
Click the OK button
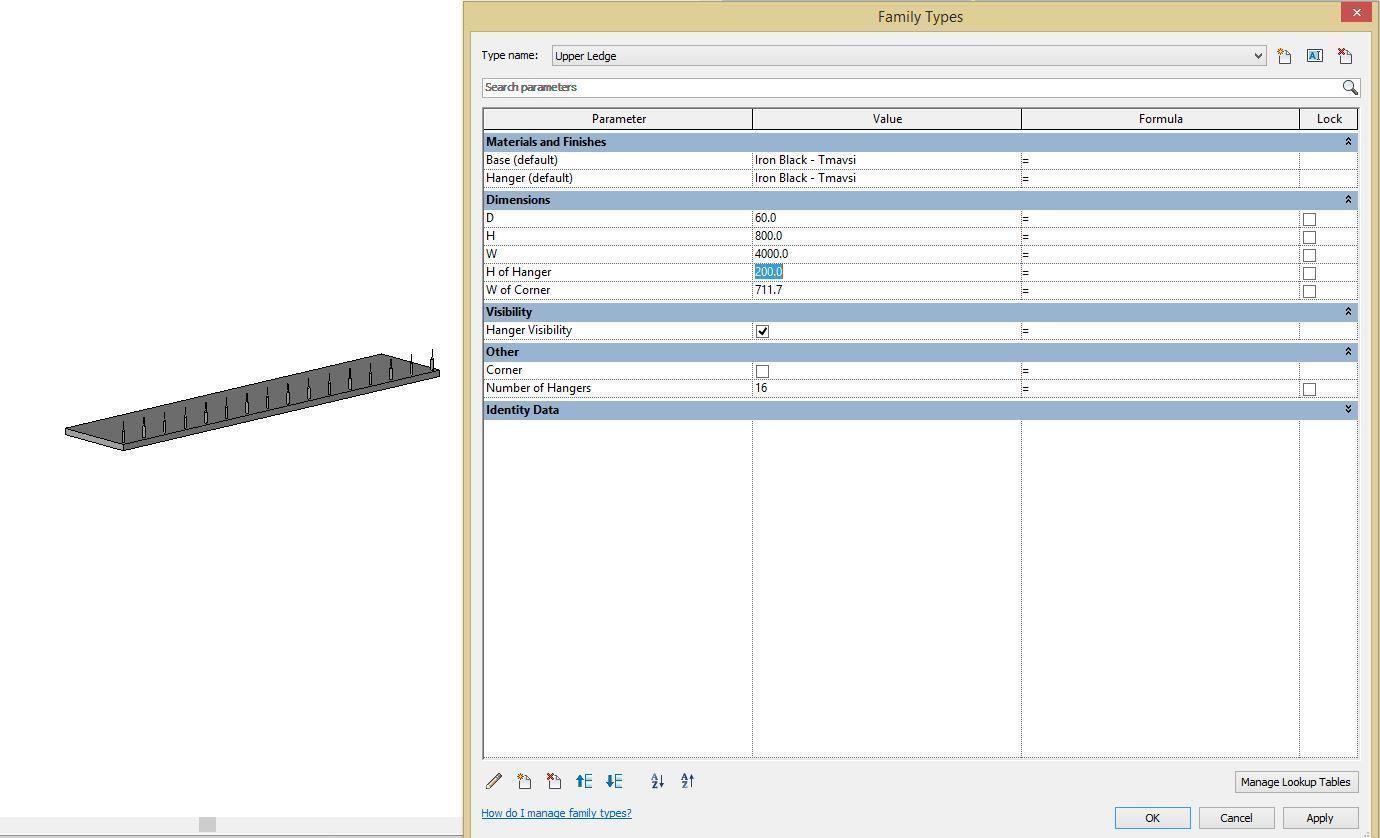point(1152,818)
